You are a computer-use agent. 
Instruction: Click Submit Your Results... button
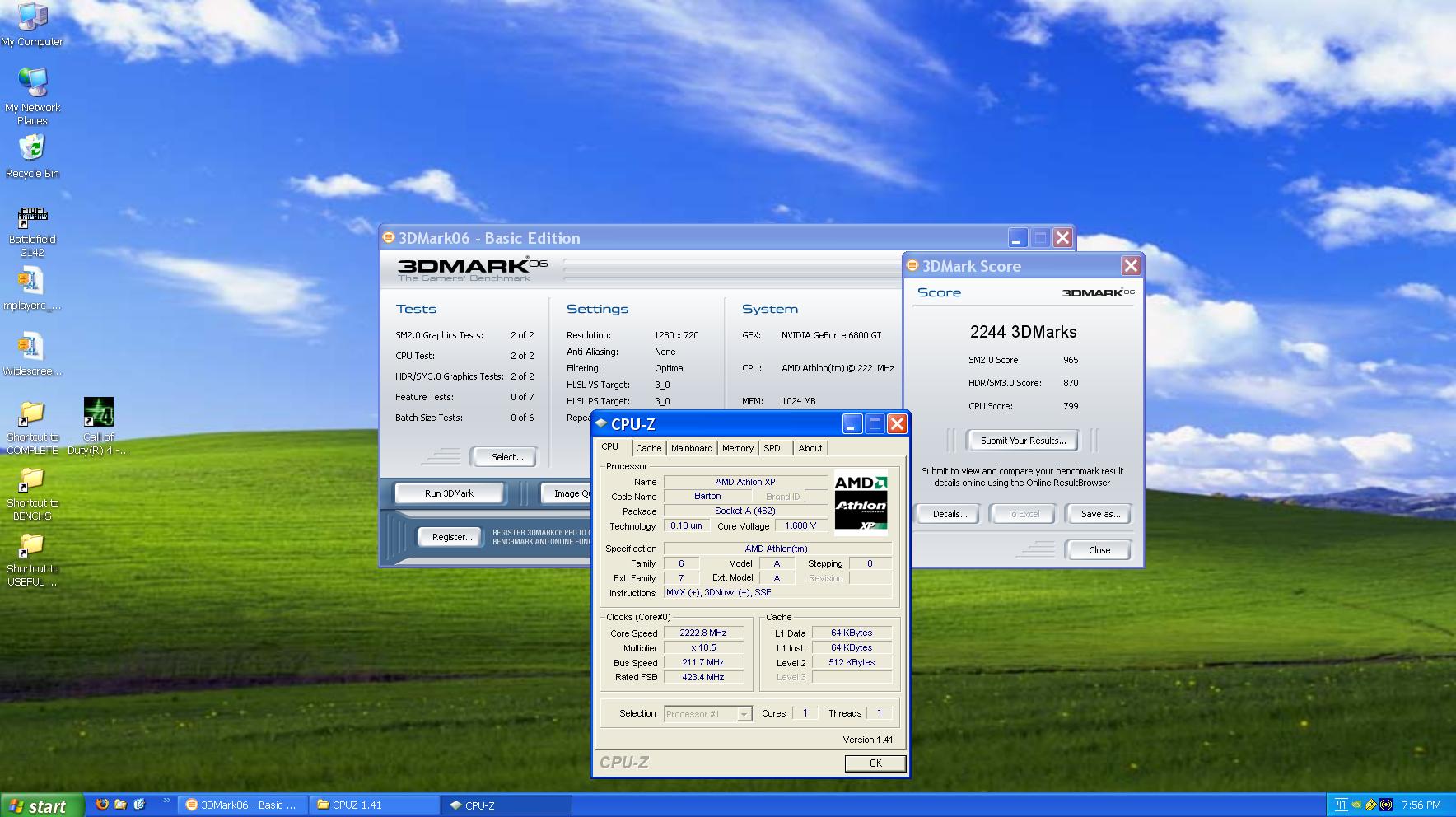(x=1023, y=441)
